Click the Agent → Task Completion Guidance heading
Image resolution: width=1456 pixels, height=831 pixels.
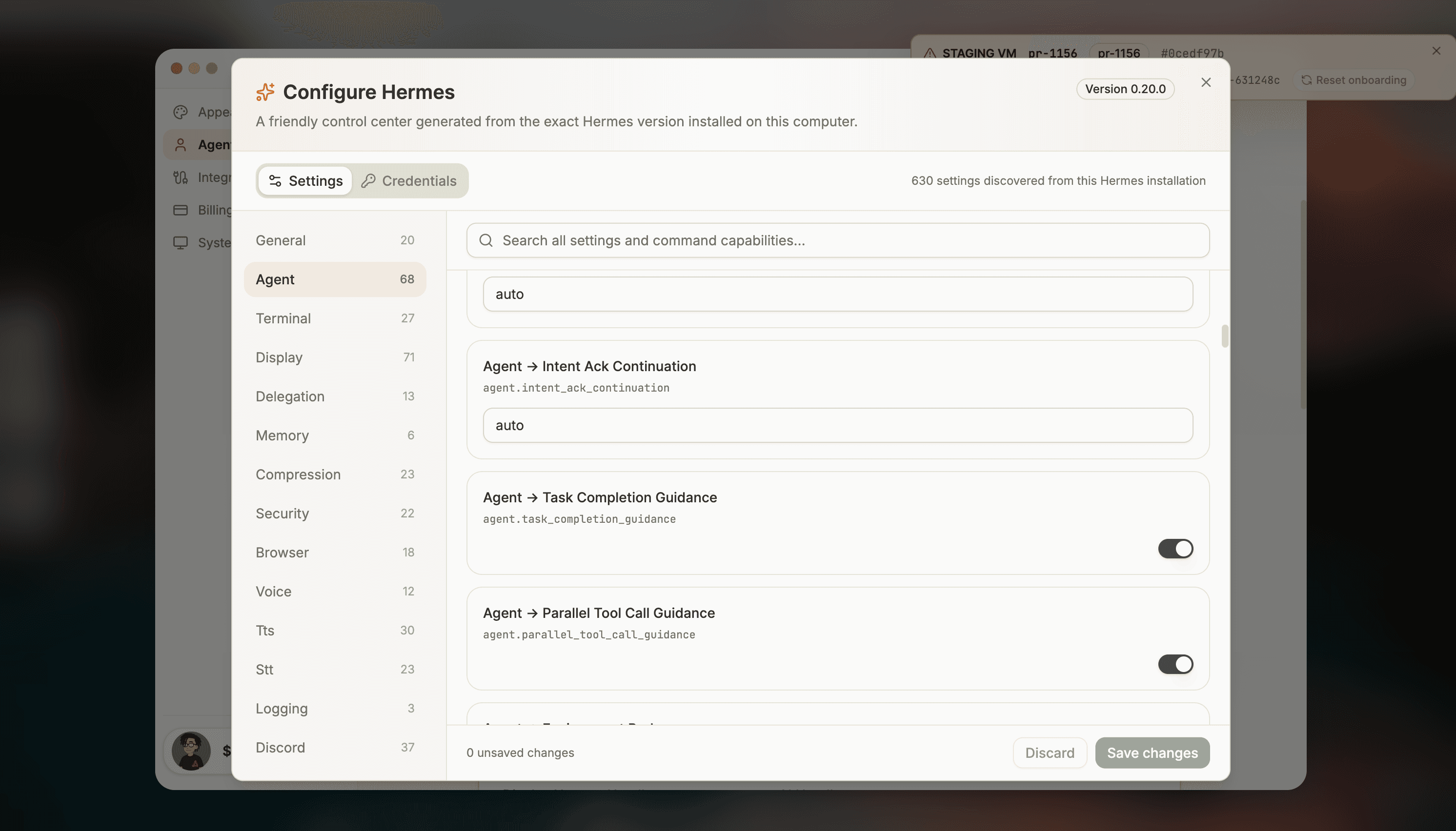tap(600, 498)
